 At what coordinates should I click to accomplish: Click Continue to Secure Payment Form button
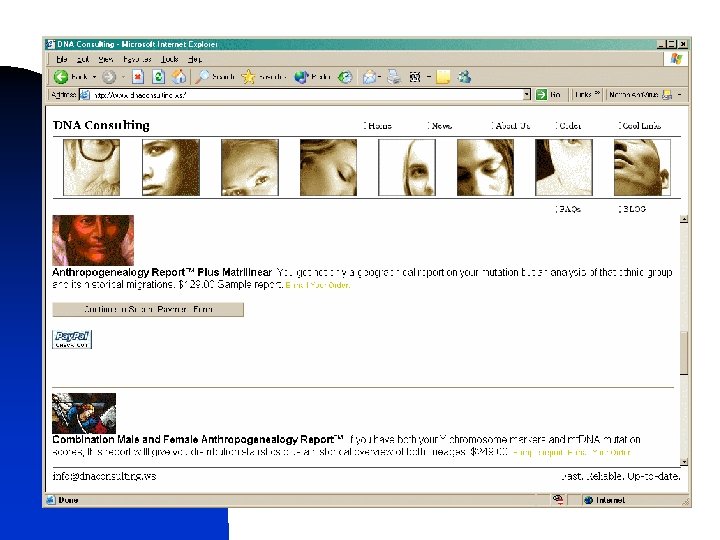click(x=148, y=309)
